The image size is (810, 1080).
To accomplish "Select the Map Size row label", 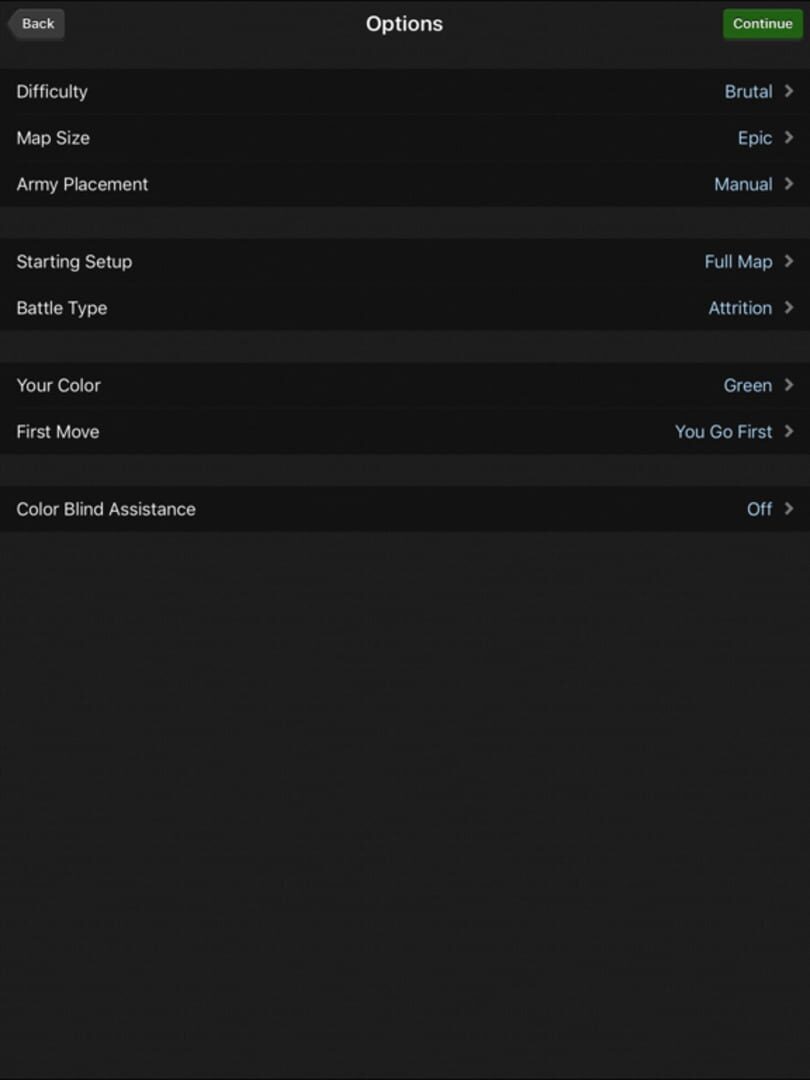I will [x=53, y=138].
